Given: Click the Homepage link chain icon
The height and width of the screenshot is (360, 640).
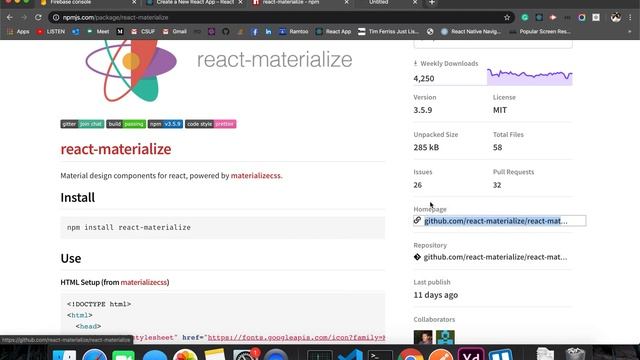Looking at the screenshot, I should tap(417, 220).
